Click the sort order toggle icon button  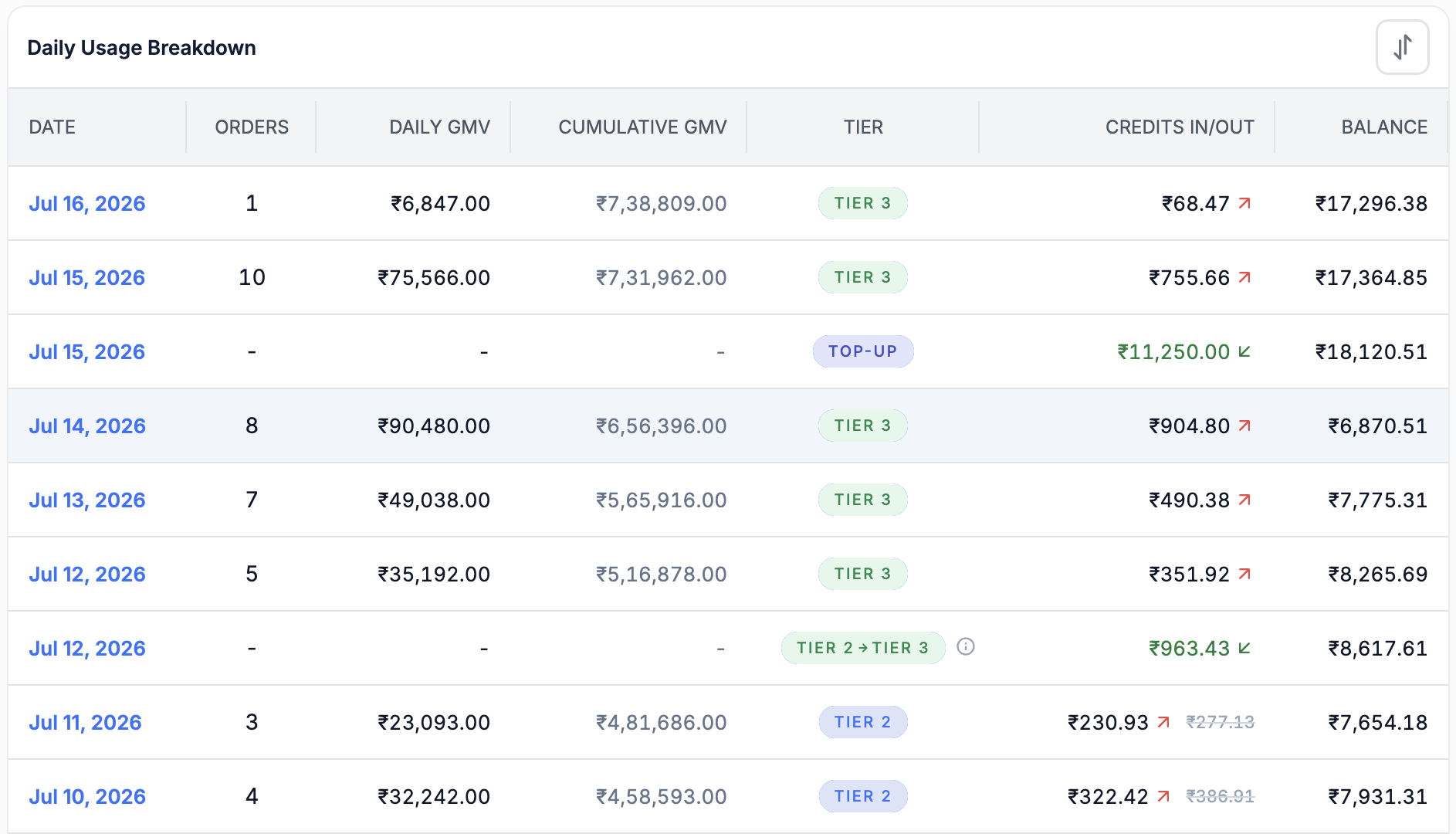(x=1402, y=47)
